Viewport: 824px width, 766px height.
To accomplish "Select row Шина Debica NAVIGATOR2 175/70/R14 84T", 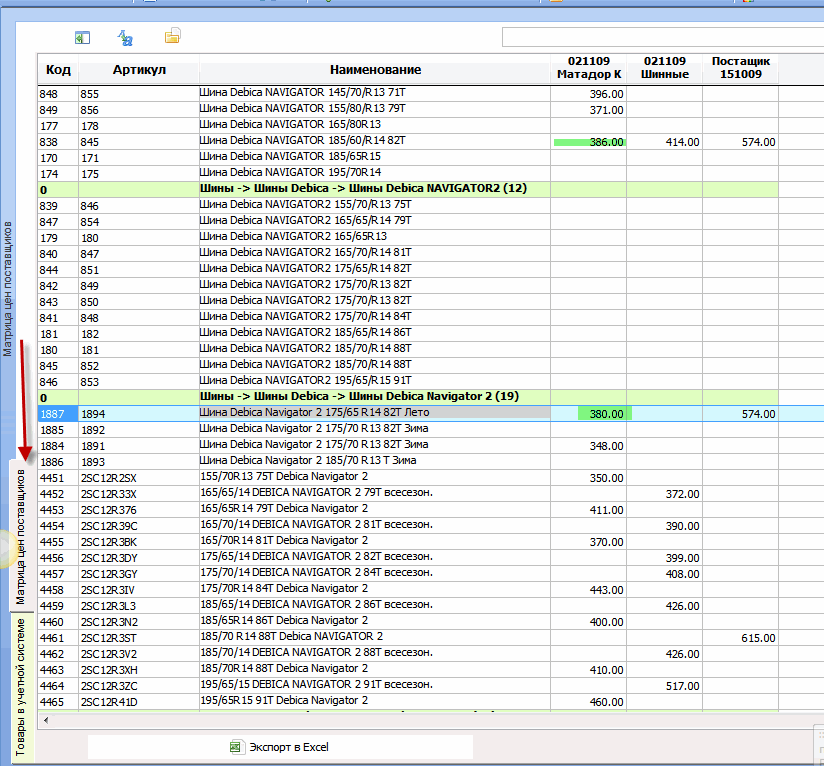I will click(x=408, y=317).
